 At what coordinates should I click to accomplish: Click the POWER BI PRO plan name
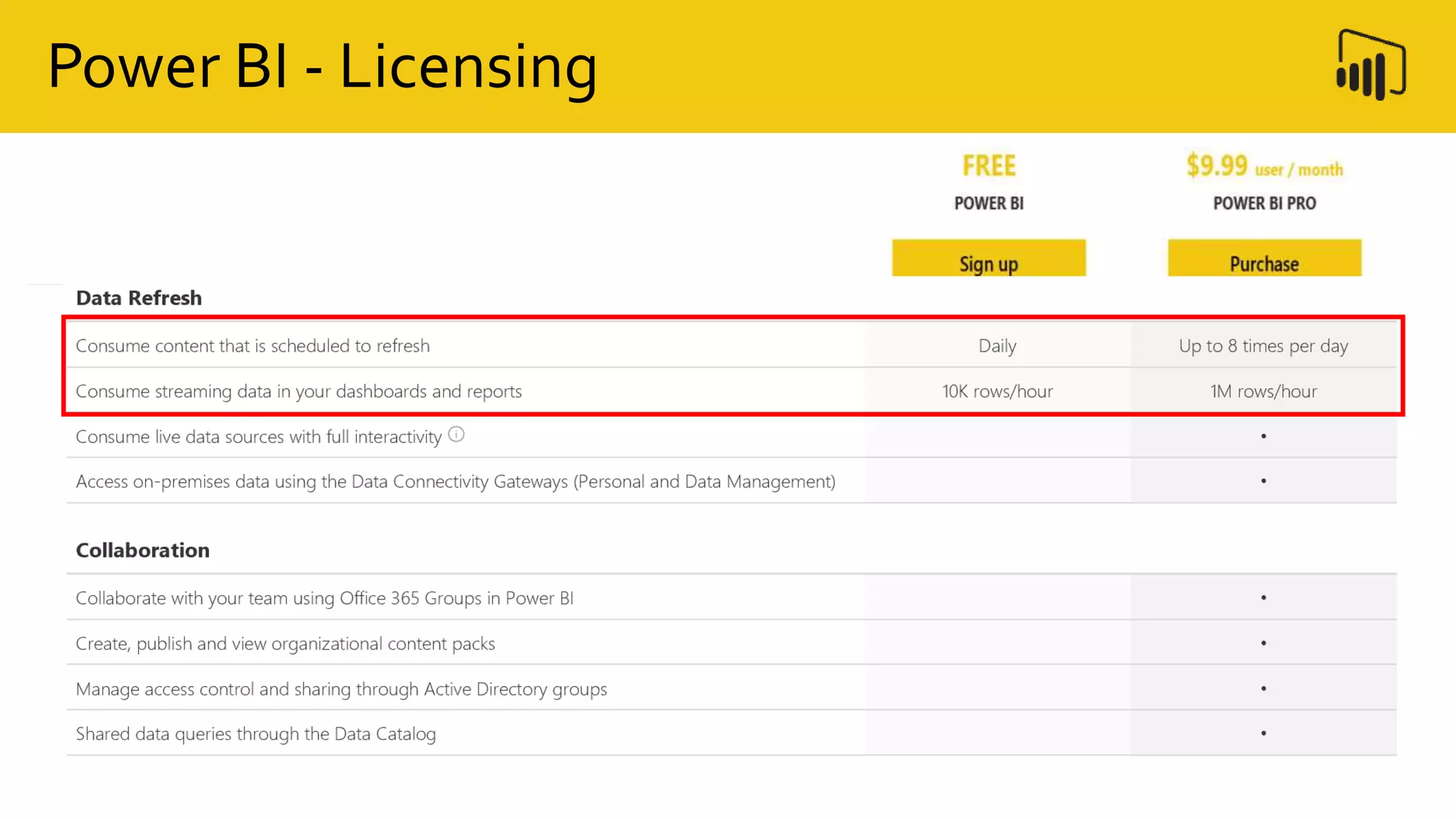(x=1264, y=203)
